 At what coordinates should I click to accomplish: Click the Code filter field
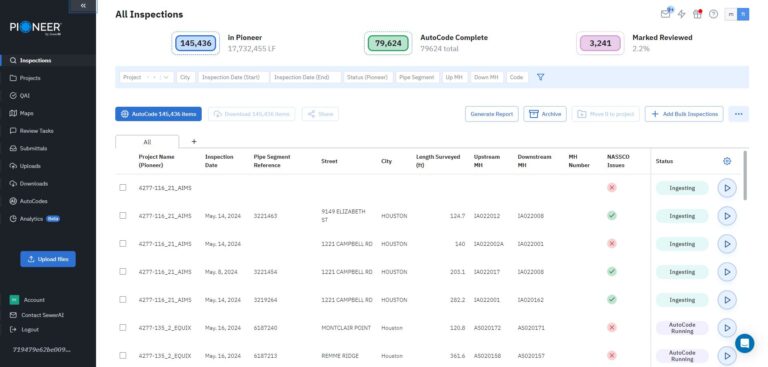click(517, 77)
